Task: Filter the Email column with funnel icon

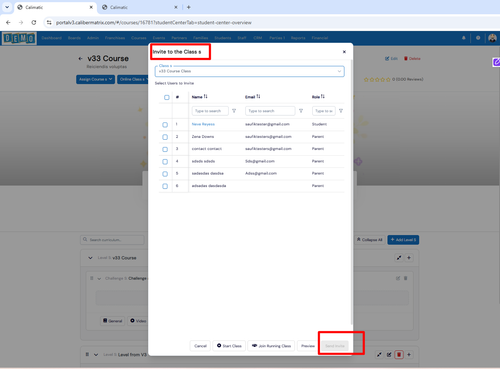Action: [301, 111]
